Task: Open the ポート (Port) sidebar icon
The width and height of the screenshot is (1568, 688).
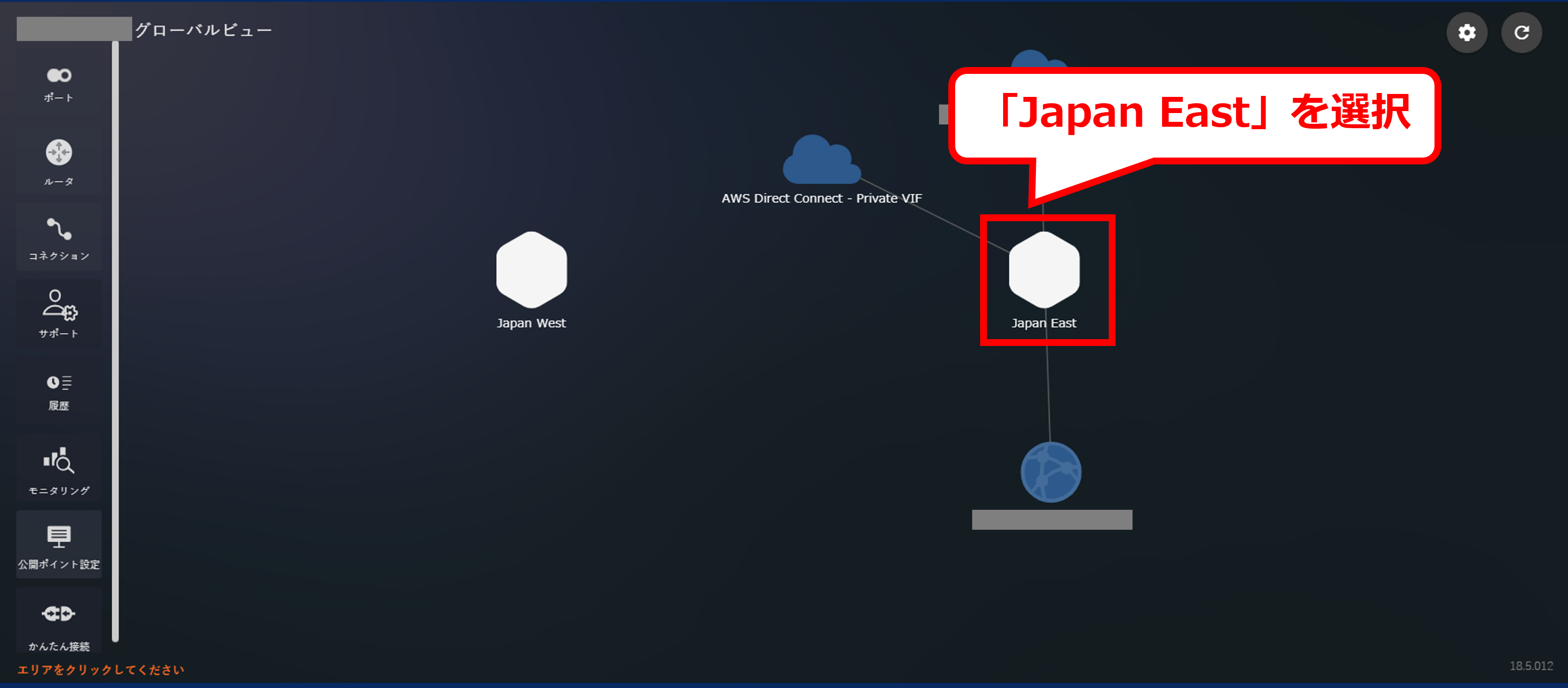Action: pyautogui.click(x=58, y=83)
